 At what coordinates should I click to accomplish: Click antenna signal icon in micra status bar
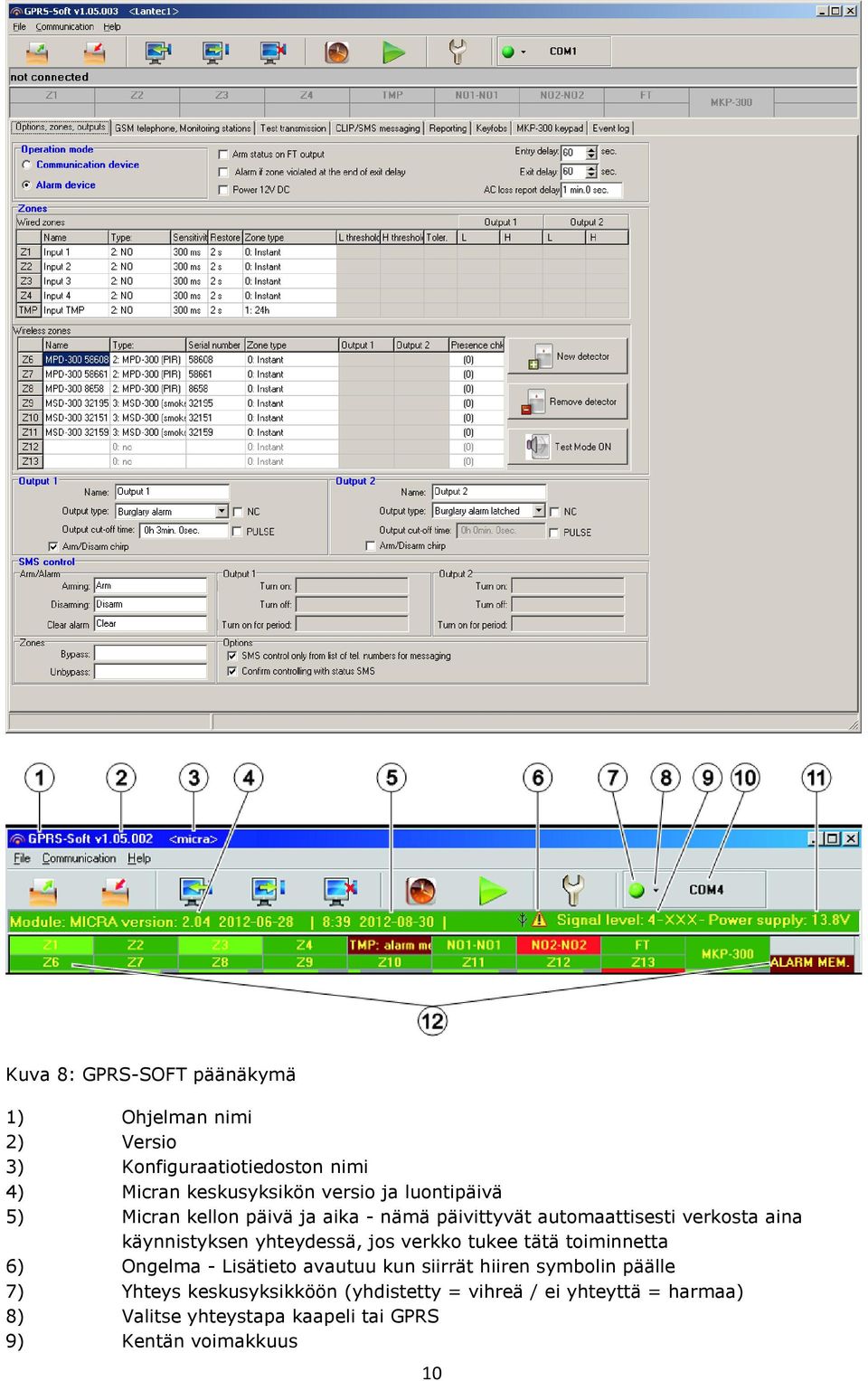[x=523, y=920]
